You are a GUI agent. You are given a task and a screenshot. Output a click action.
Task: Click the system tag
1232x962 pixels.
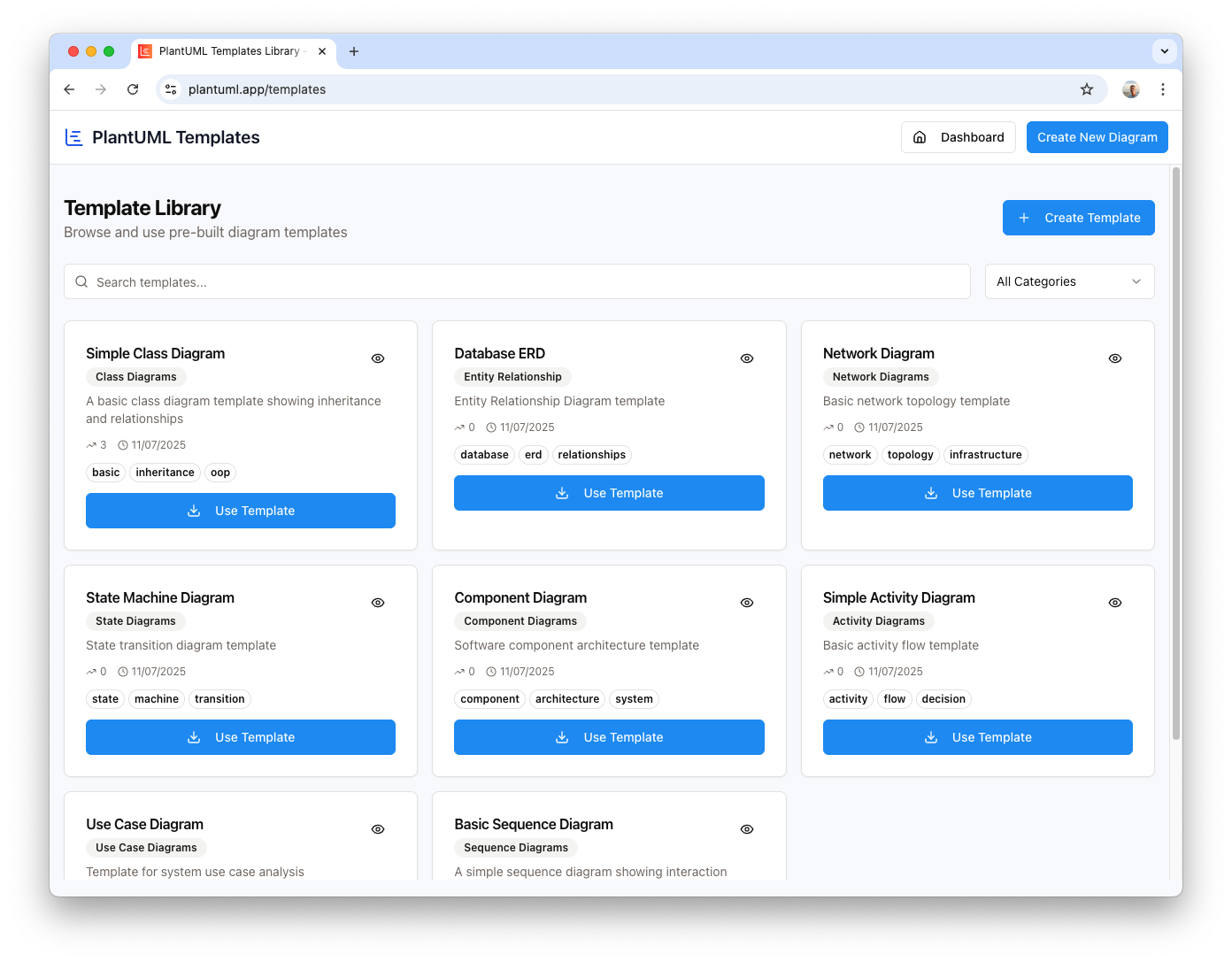(x=634, y=699)
